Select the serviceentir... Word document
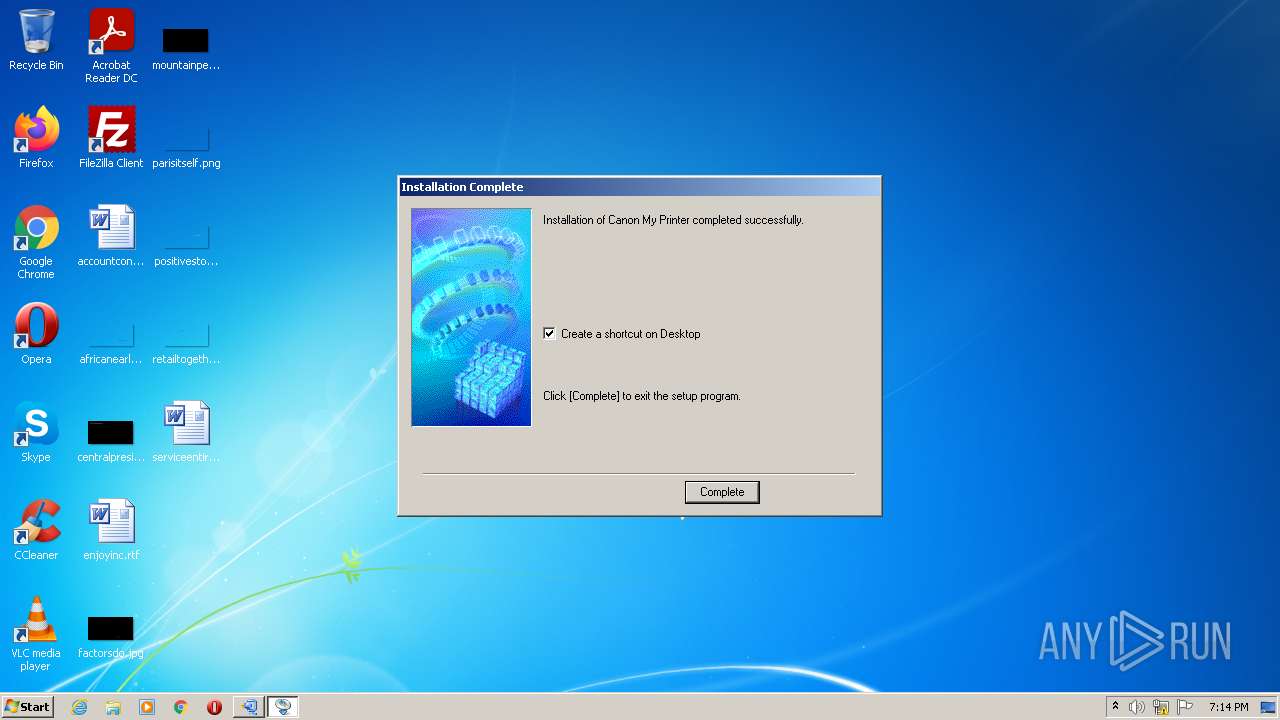 click(x=186, y=432)
